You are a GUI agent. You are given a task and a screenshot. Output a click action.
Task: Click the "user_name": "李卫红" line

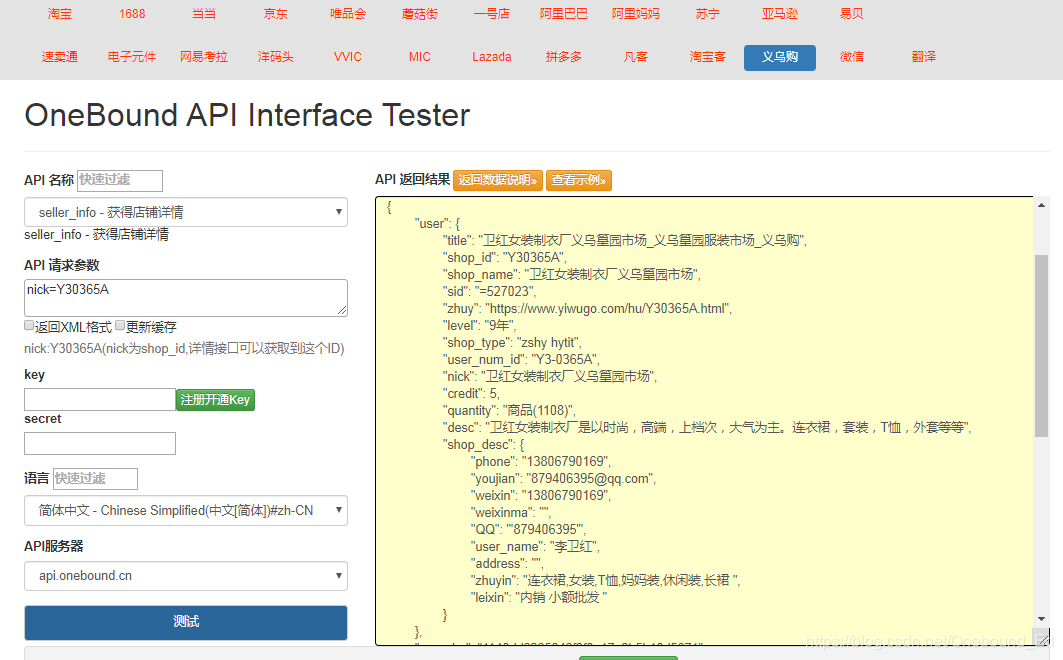click(x=536, y=546)
